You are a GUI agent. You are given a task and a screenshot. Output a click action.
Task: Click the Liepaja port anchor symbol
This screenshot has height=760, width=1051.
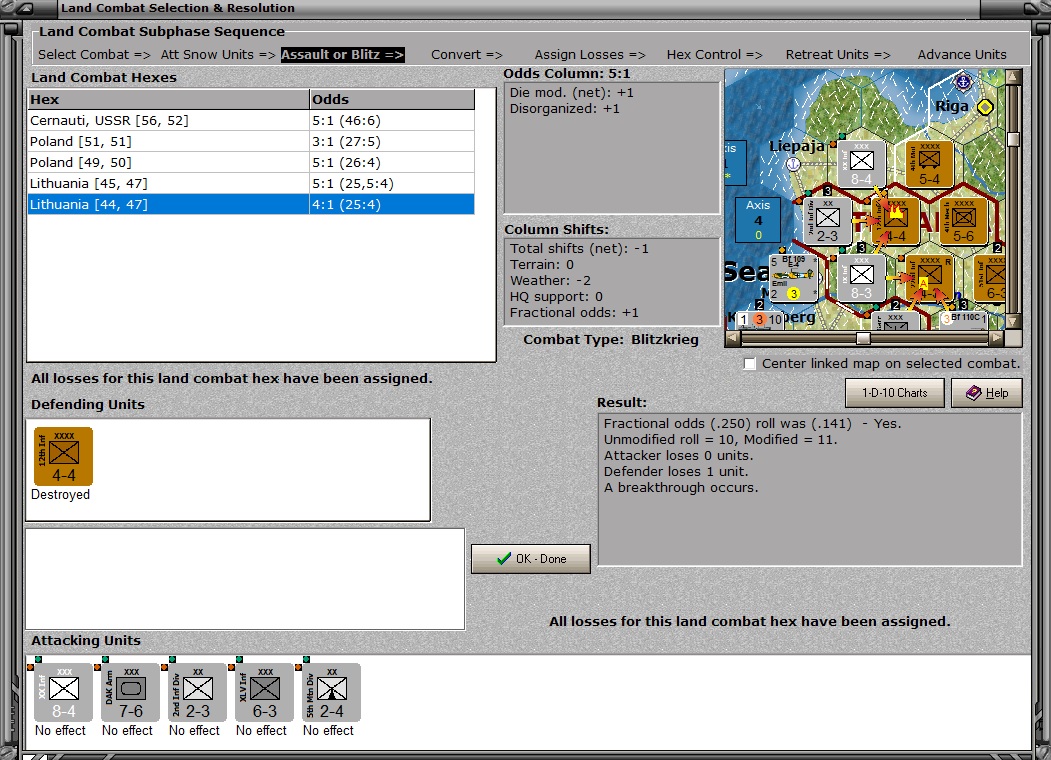click(794, 164)
